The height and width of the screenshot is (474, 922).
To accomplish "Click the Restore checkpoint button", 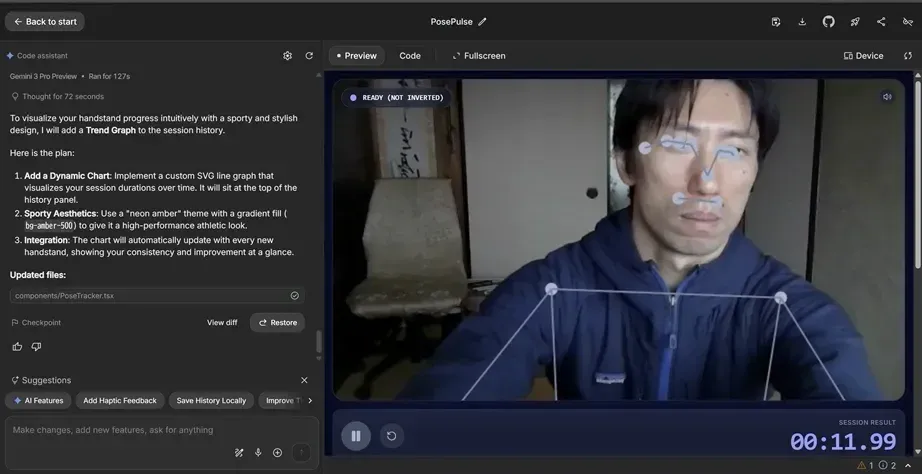I will tap(277, 323).
